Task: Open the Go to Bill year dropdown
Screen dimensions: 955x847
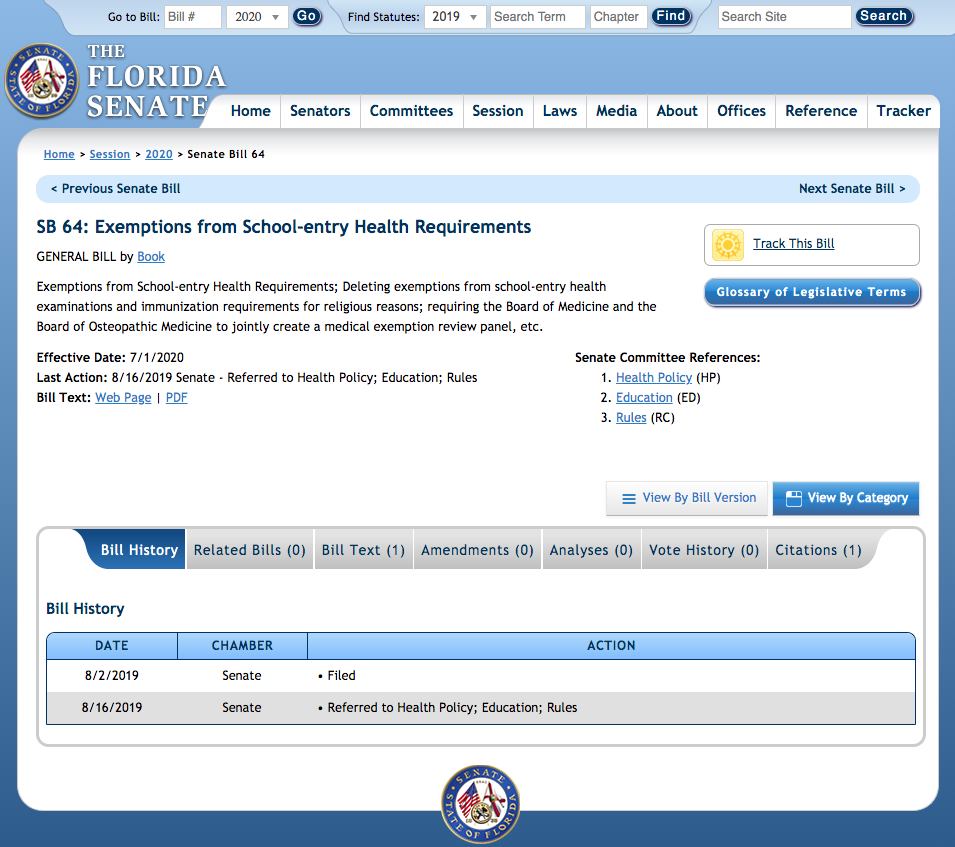Action: (x=256, y=16)
